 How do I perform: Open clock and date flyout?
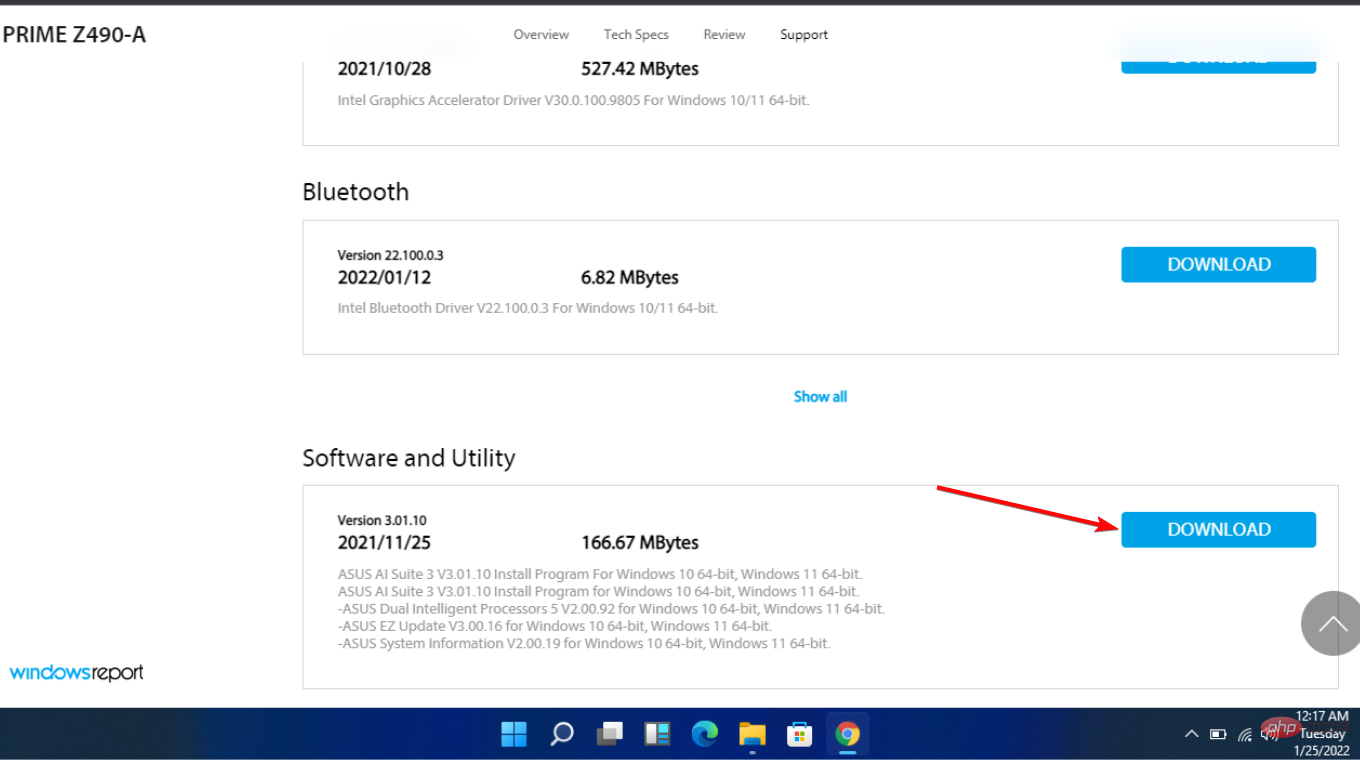tap(1322, 733)
